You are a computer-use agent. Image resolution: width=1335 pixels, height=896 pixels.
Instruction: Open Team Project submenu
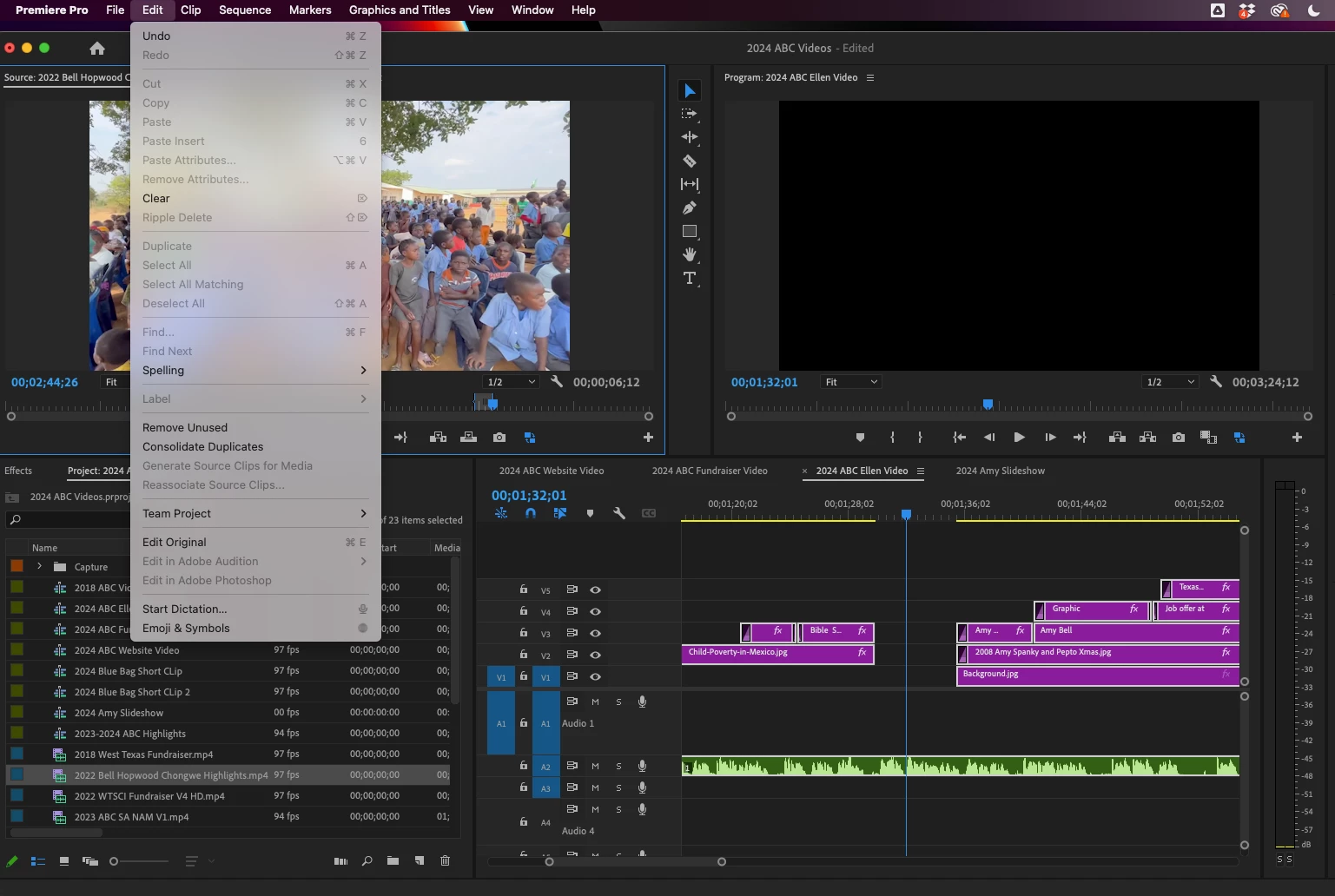point(254,513)
